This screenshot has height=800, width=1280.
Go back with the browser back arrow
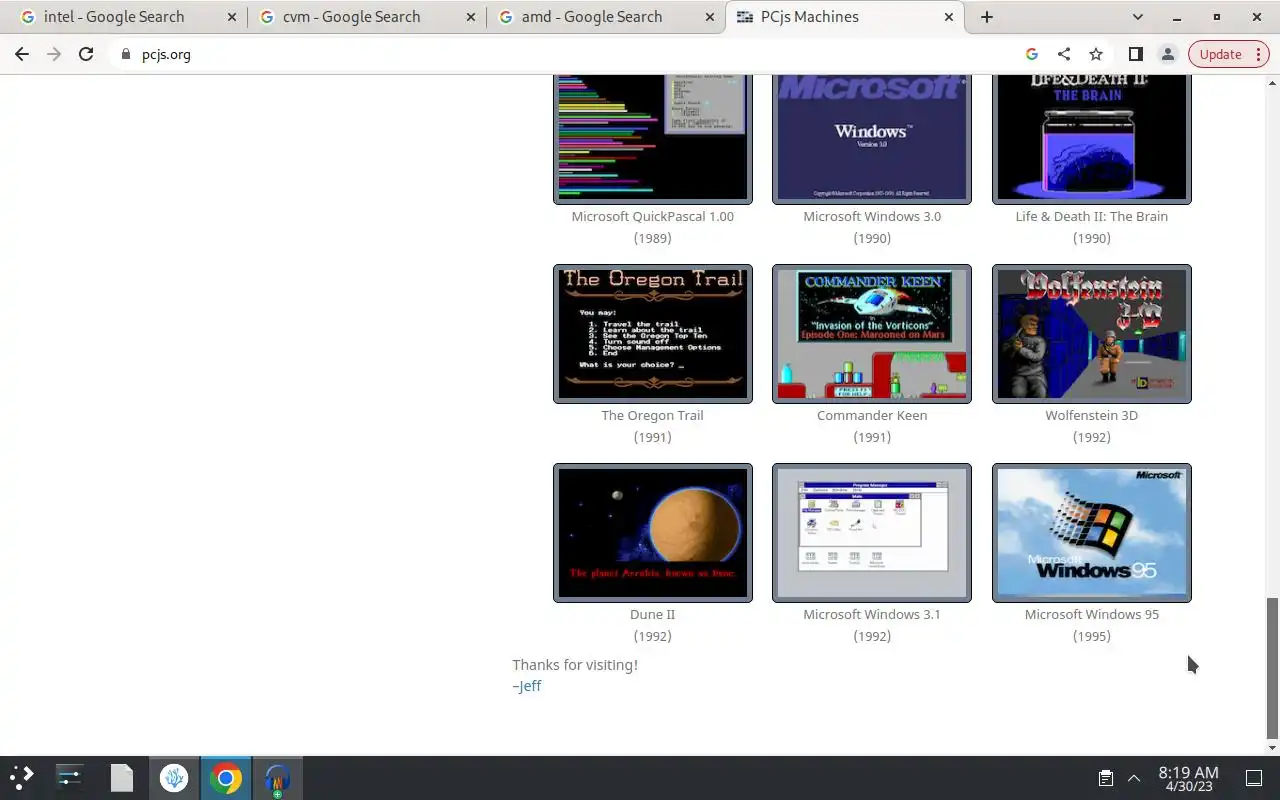pyautogui.click(x=22, y=54)
